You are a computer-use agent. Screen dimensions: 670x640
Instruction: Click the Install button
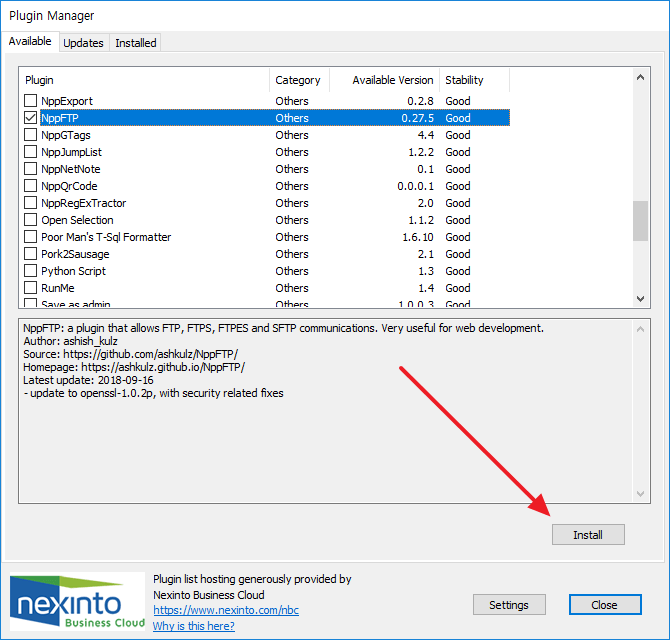click(588, 534)
